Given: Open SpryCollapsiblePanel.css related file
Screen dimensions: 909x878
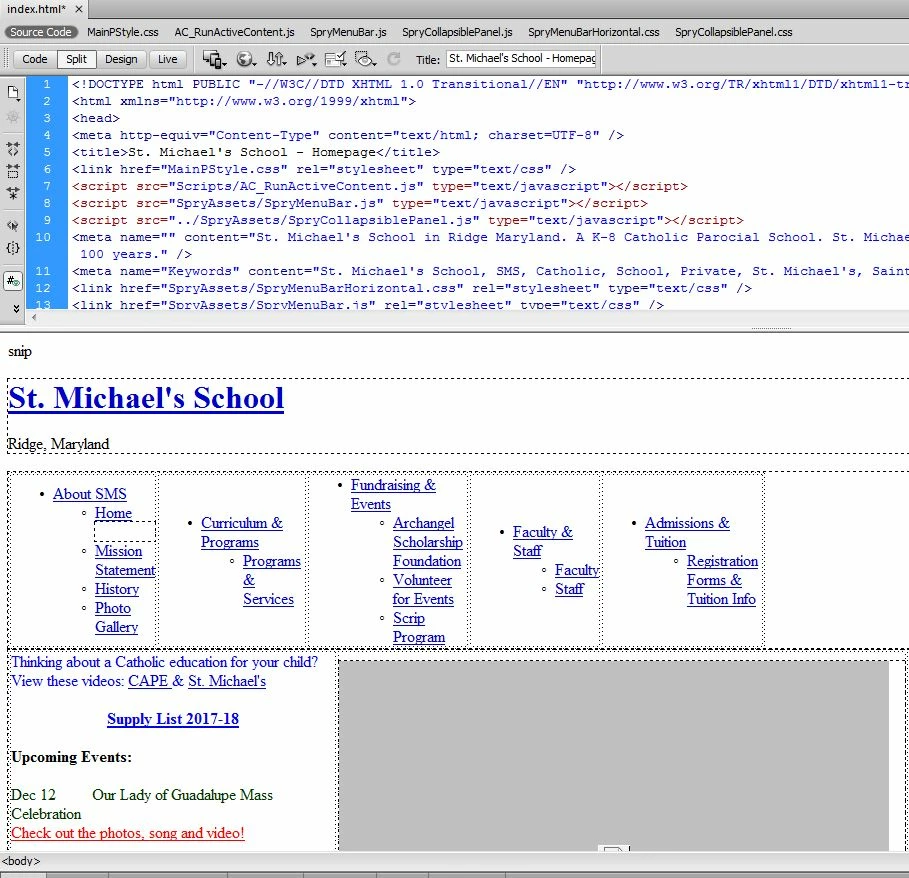Looking at the screenshot, I should [x=733, y=32].
